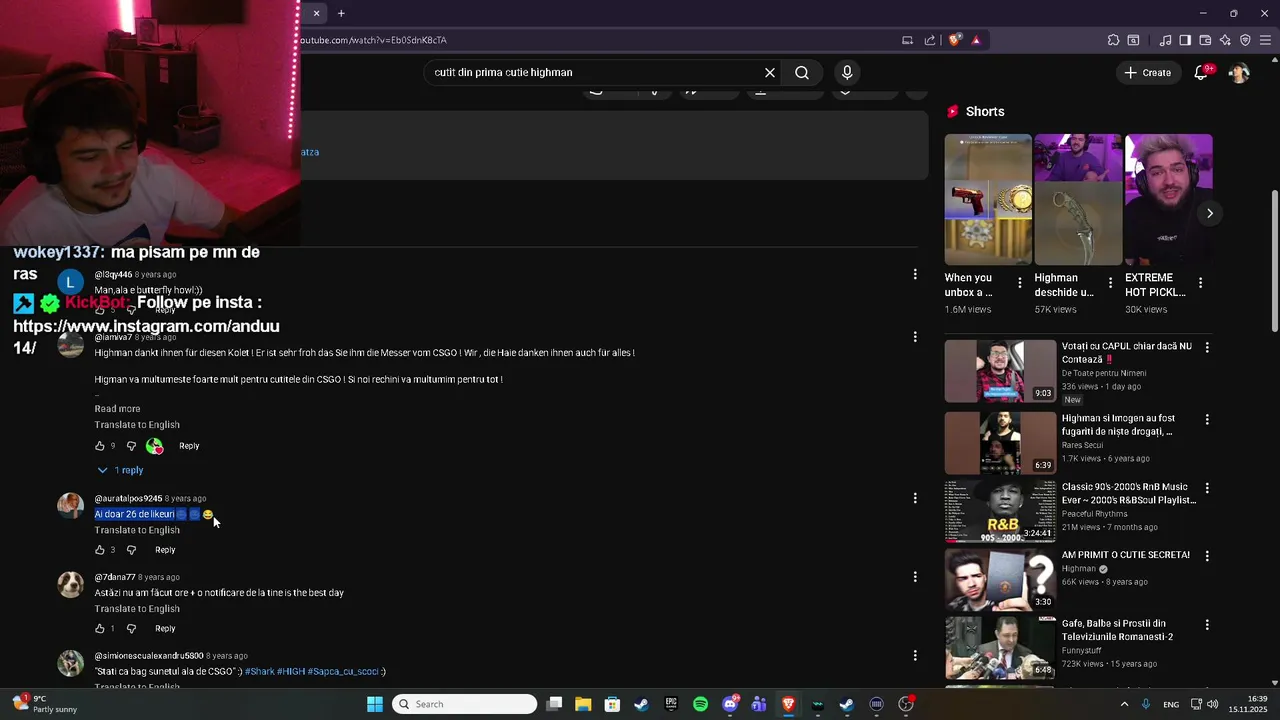Click the address bar URL
The width and height of the screenshot is (1280, 720).
tap(373, 40)
